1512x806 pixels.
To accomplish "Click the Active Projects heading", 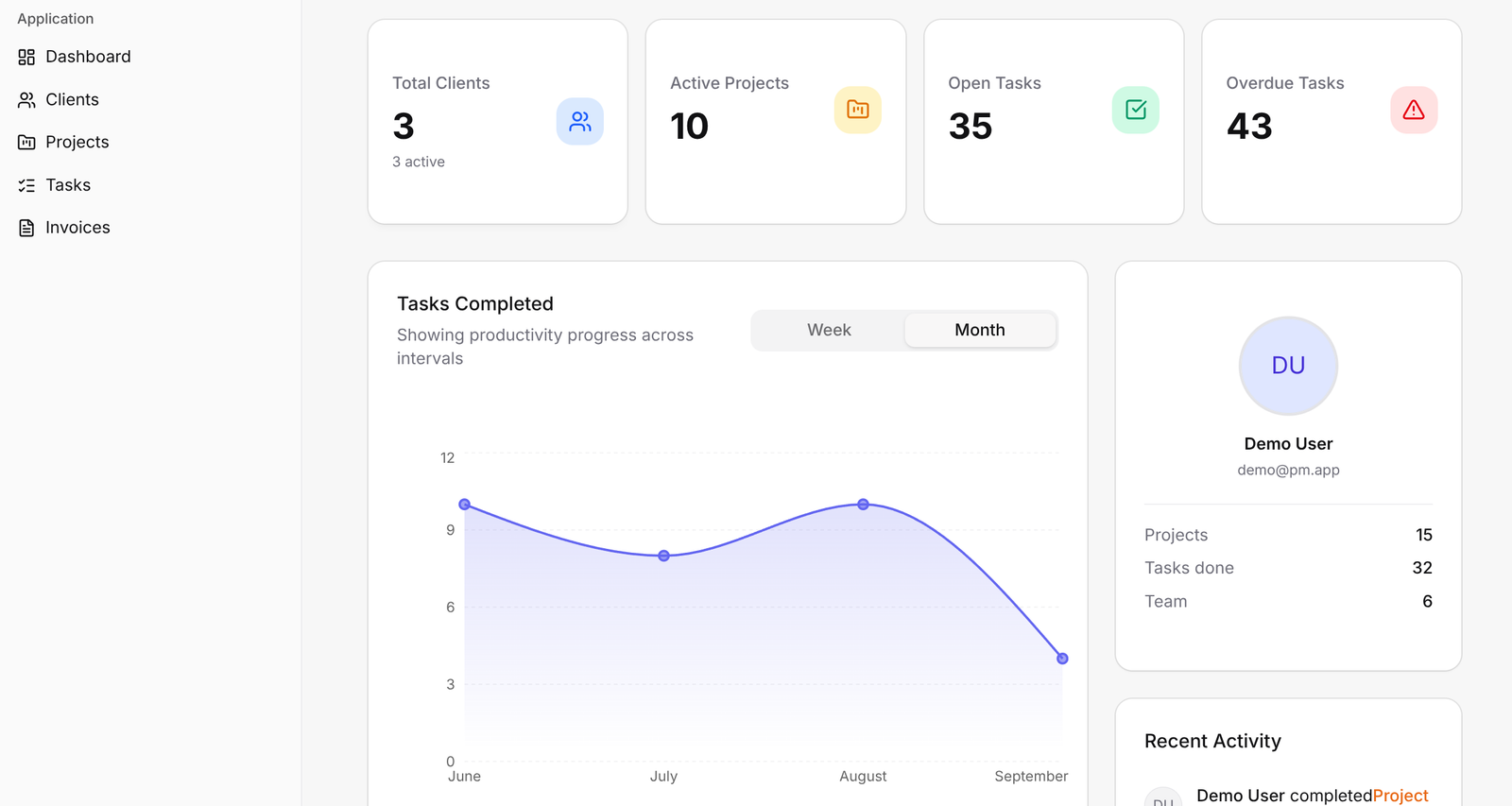I will 730,83.
